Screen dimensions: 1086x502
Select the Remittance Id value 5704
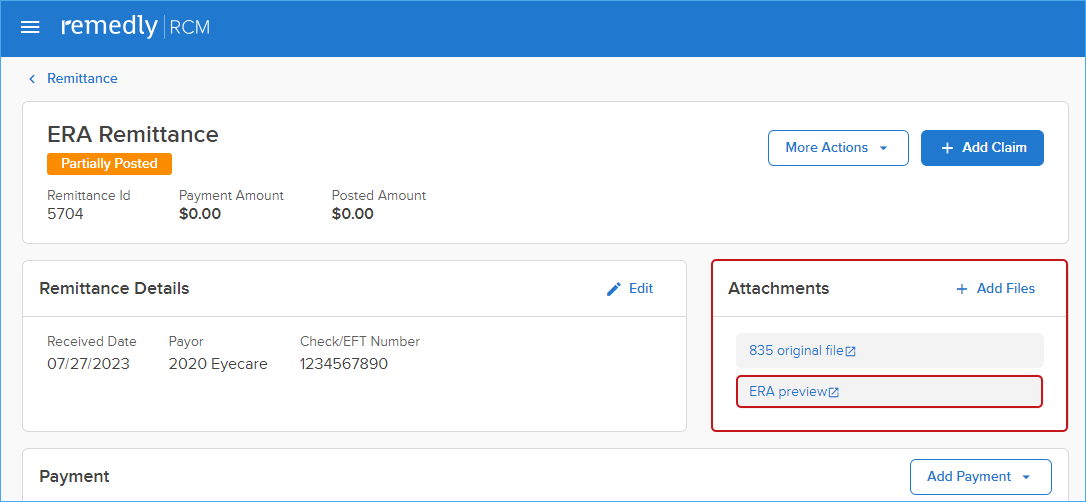click(65, 214)
